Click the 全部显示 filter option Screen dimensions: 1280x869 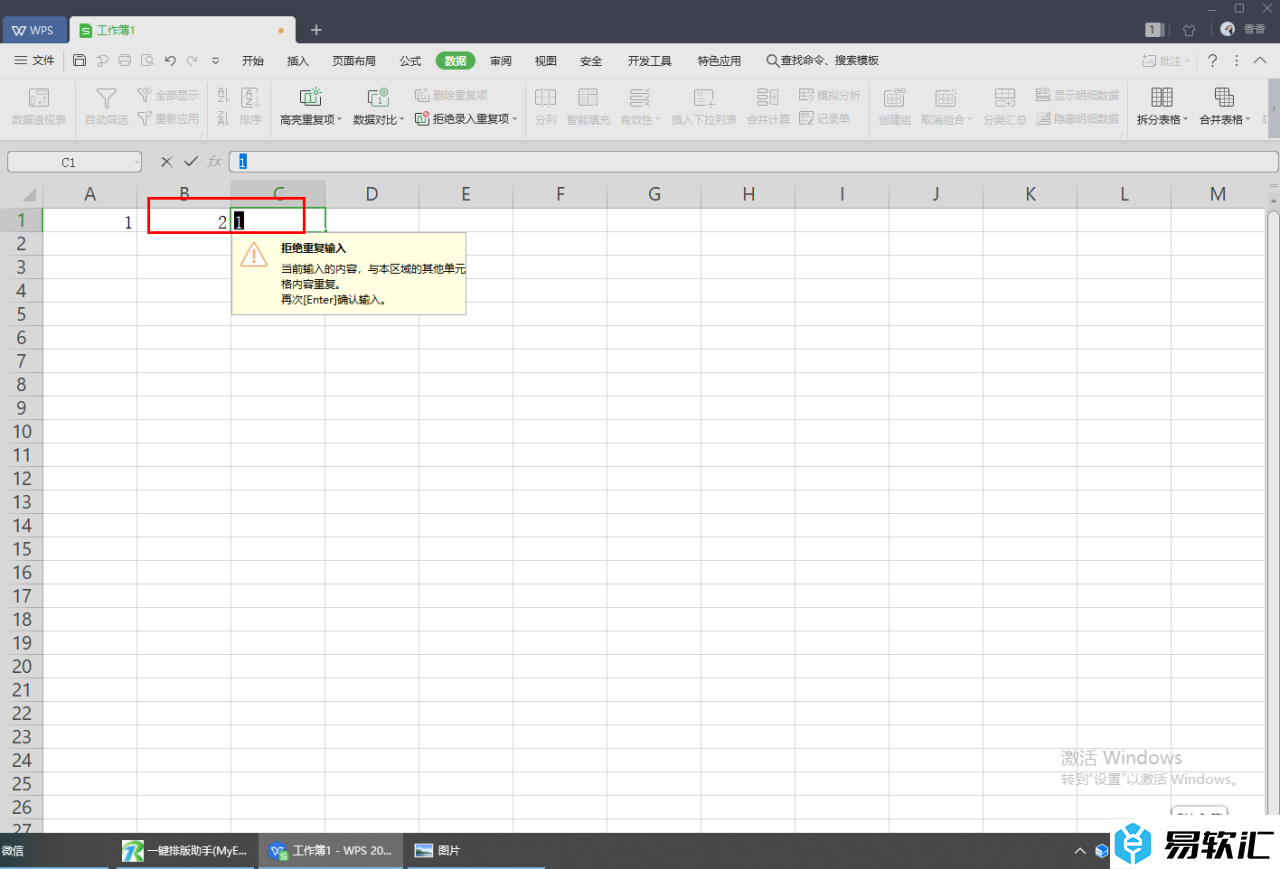tap(168, 96)
